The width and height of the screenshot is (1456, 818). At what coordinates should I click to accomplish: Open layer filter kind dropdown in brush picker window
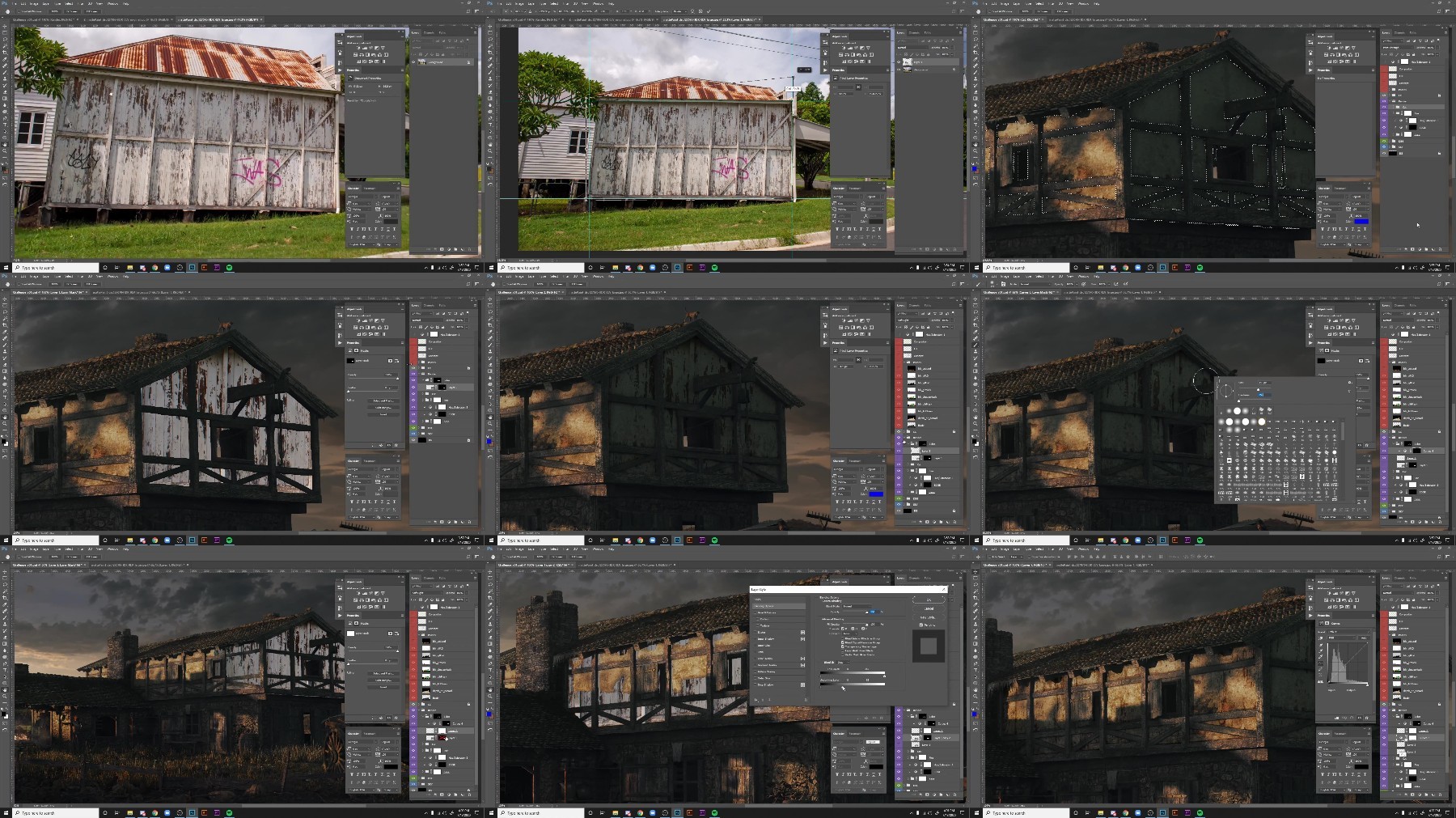[1392, 314]
